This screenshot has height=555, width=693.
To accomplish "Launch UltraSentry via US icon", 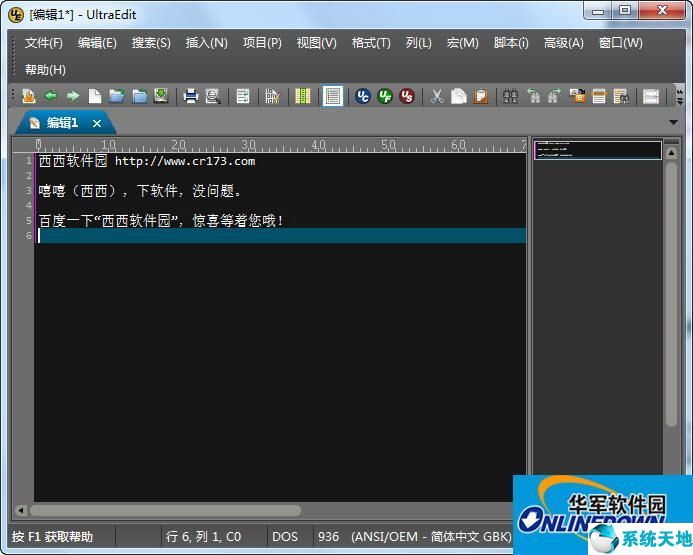I will pos(407,96).
